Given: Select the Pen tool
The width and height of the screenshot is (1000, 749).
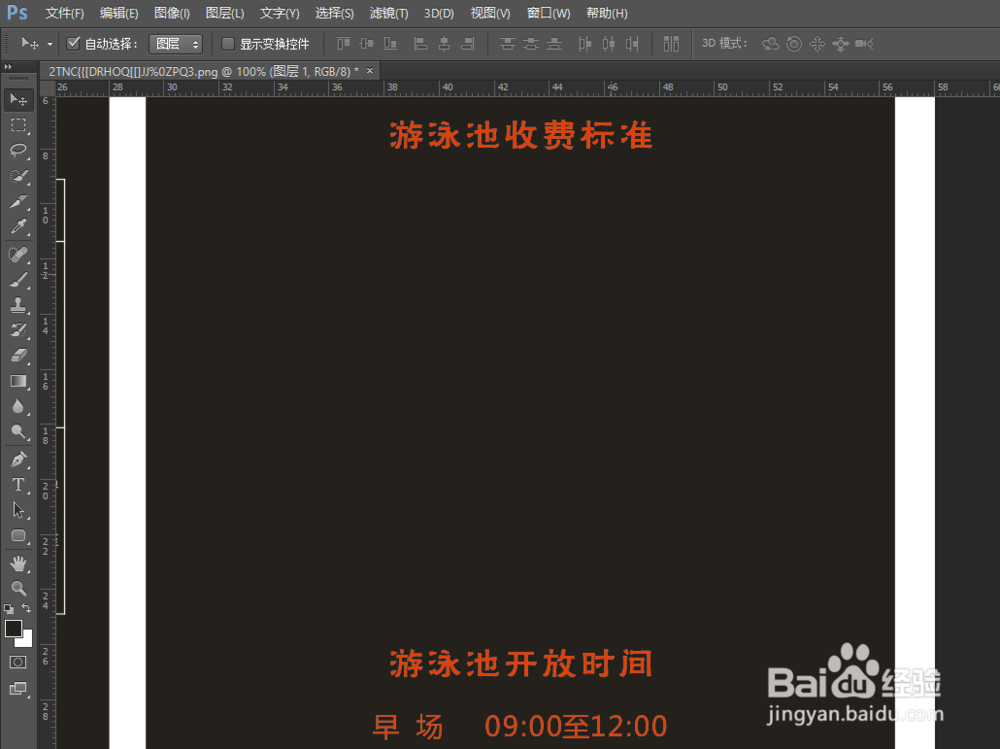Looking at the screenshot, I should click(x=18, y=459).
